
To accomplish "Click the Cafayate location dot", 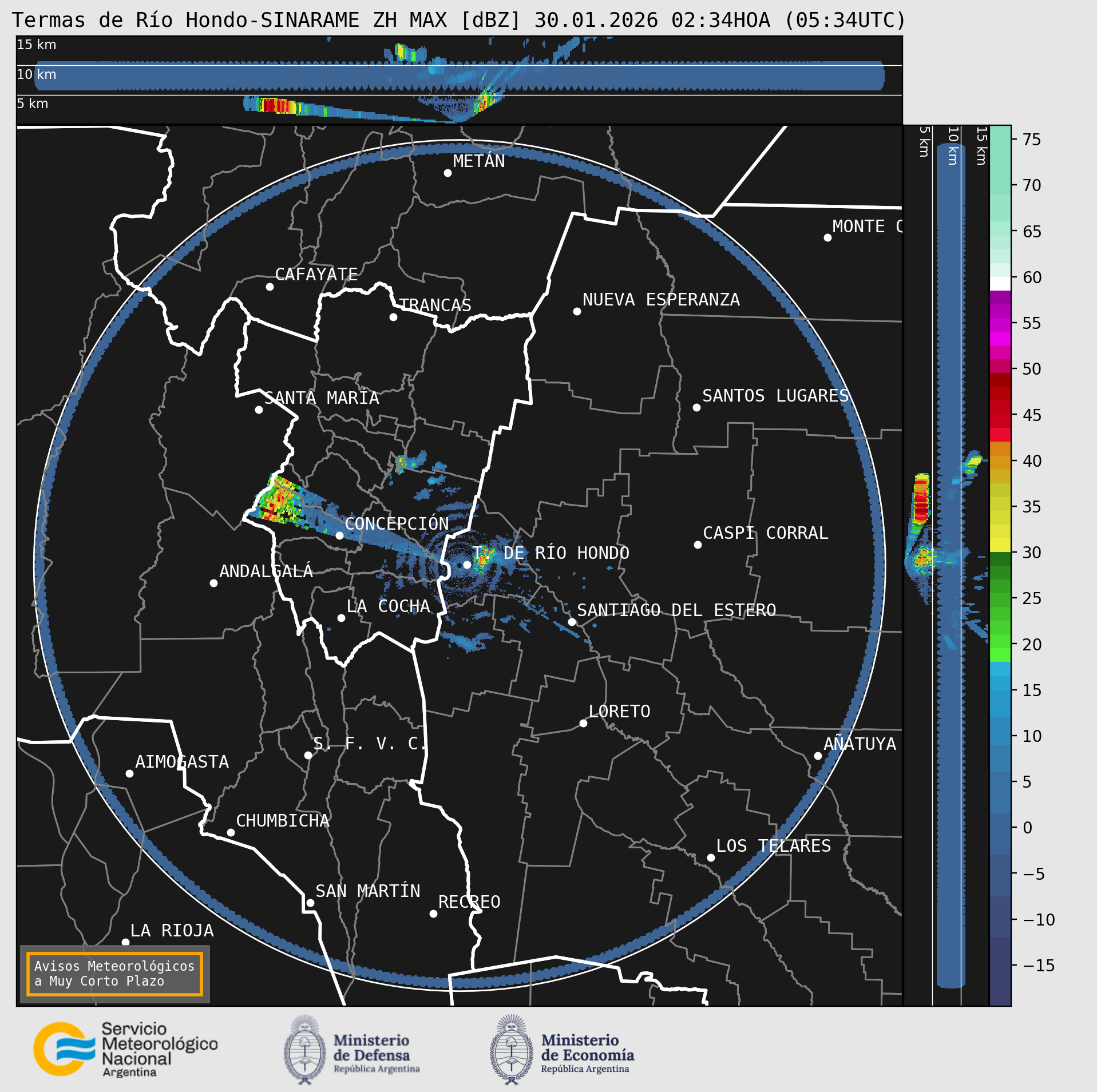I will click(x=270, y=287).
